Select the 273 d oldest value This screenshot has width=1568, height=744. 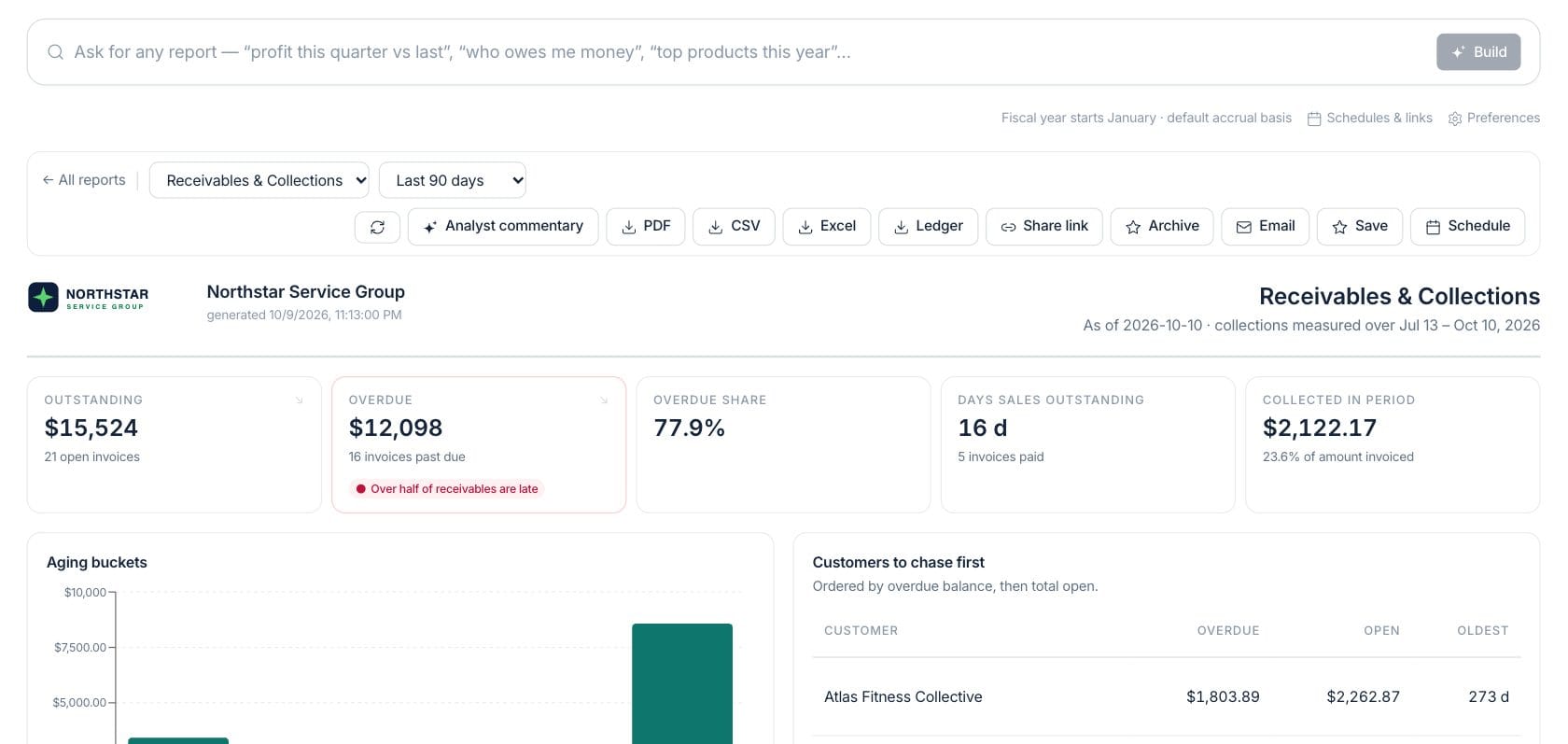[1489, 696]
